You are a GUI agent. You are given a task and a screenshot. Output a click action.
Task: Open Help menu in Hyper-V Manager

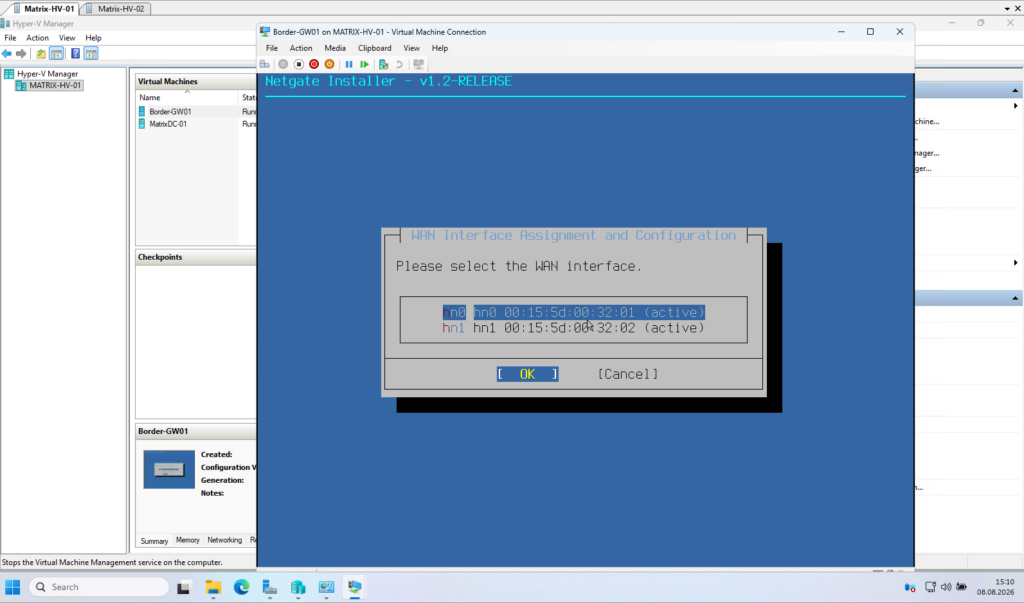click(x=93, y=38)
